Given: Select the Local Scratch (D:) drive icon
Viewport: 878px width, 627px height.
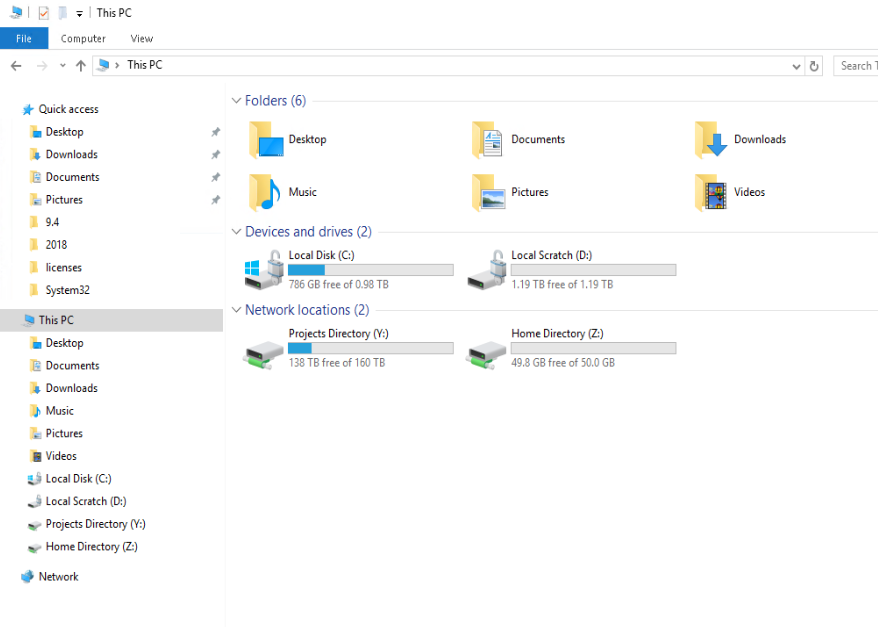Looking at the screenshot, I should pos(487,270).
